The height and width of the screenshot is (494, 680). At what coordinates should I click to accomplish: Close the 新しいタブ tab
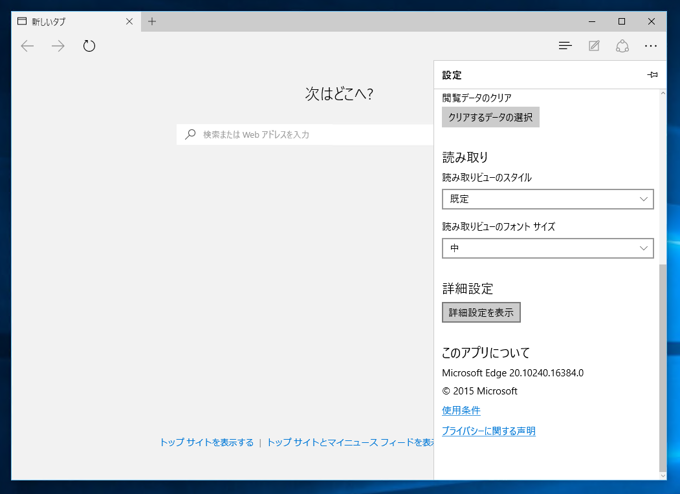click(129, 21)
